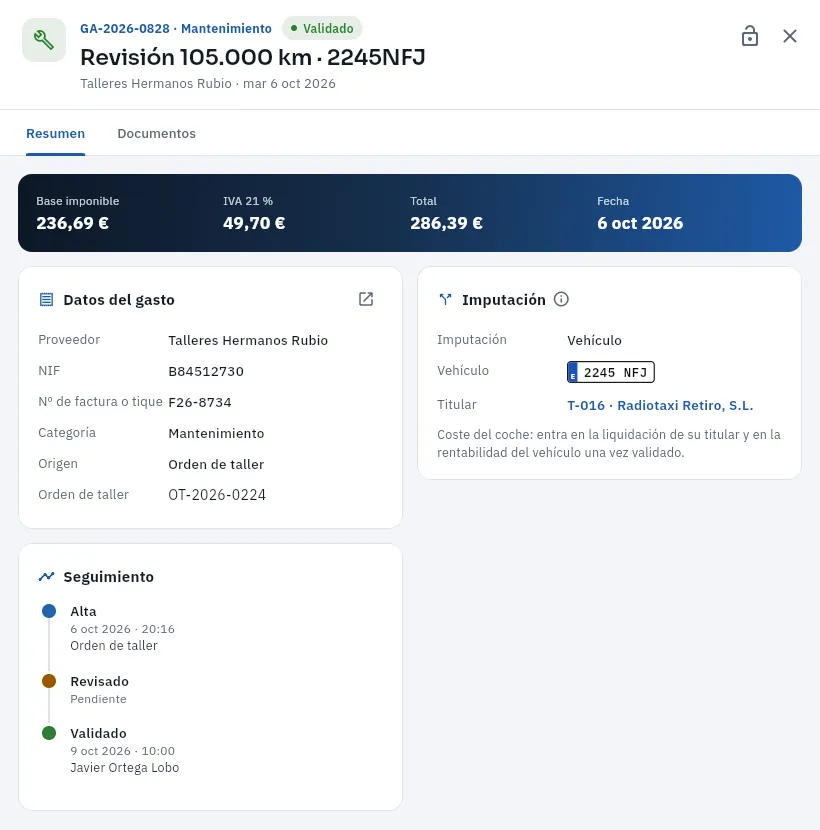Viewport: 820px width, 830px height.
Task: Click the Imputación split-arrows icon
Action: click(x=445, y=300)
